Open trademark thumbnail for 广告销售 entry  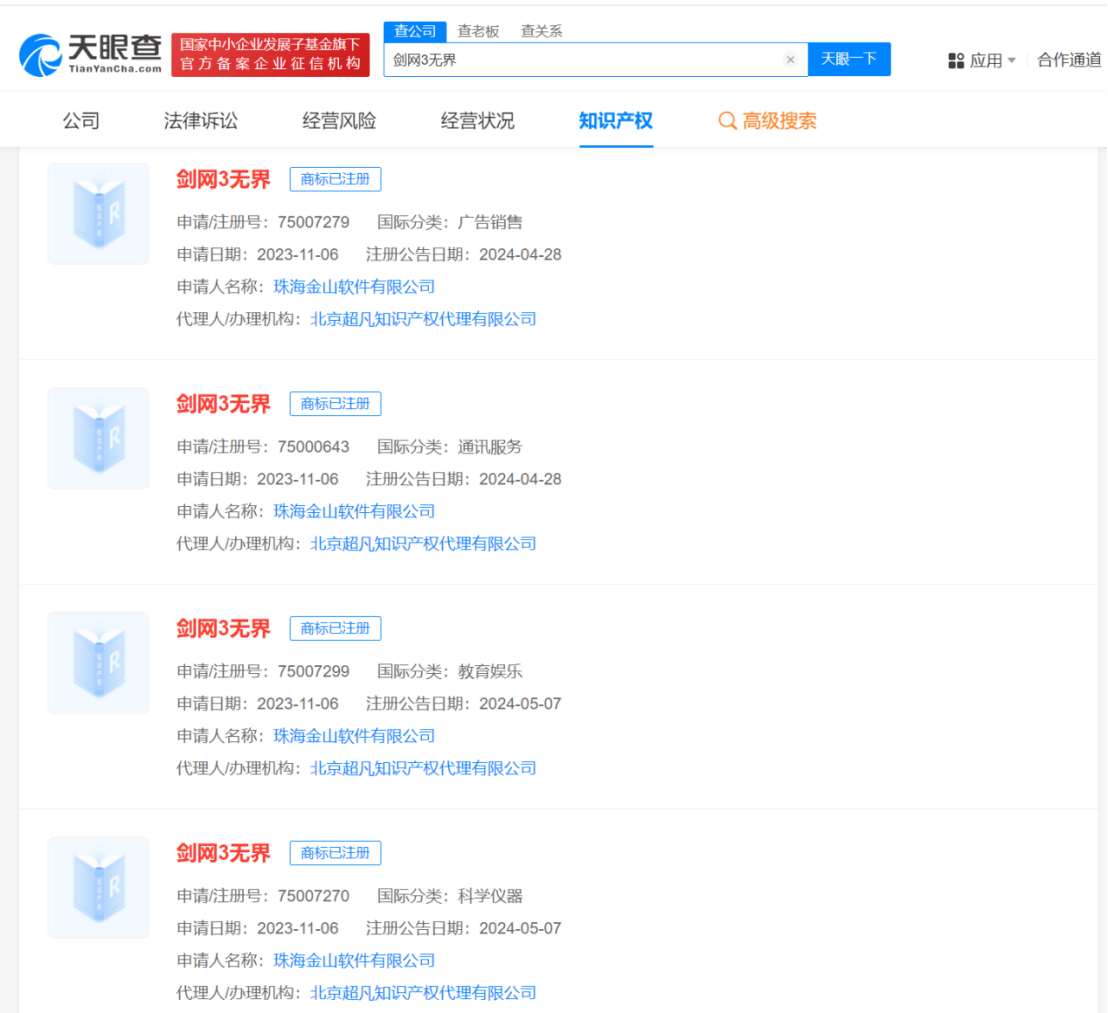tap(98, 214)
